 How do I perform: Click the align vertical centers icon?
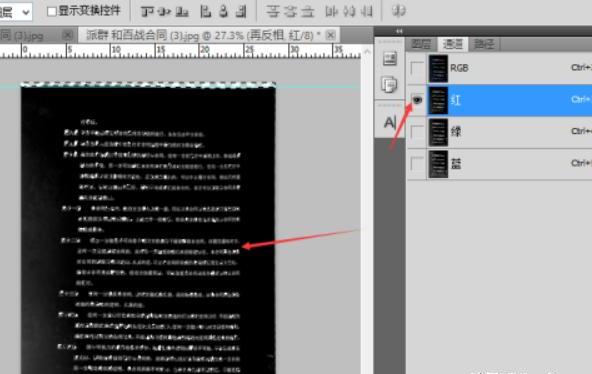click(165, 12)
